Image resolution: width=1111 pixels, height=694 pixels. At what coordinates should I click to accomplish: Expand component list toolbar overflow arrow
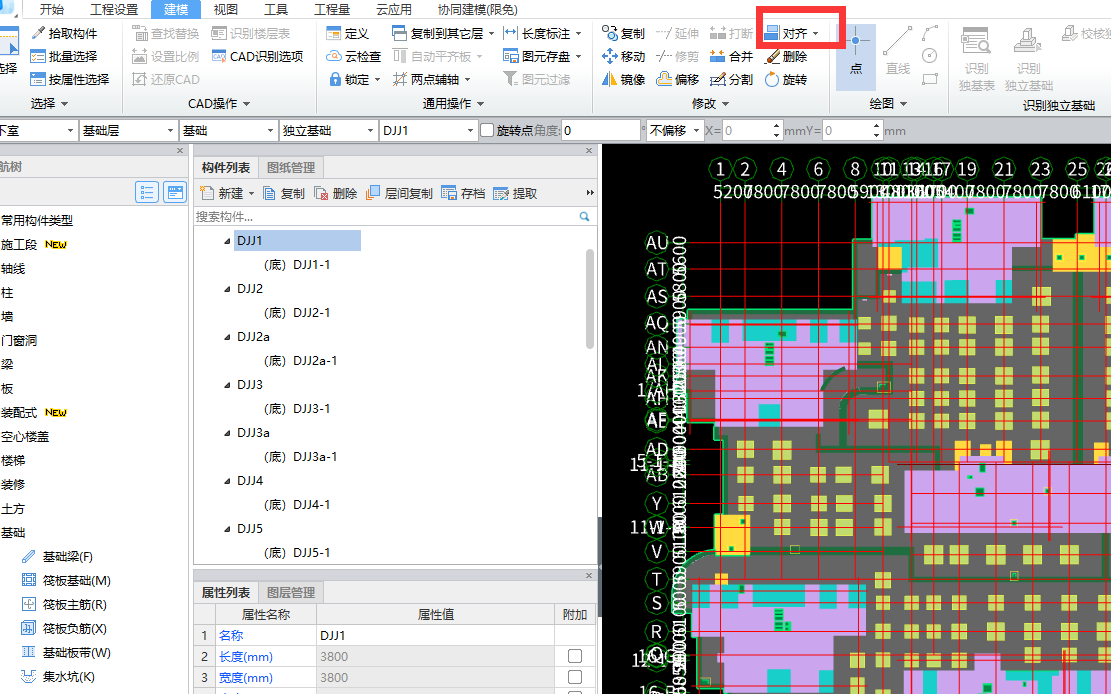point(590,193)
